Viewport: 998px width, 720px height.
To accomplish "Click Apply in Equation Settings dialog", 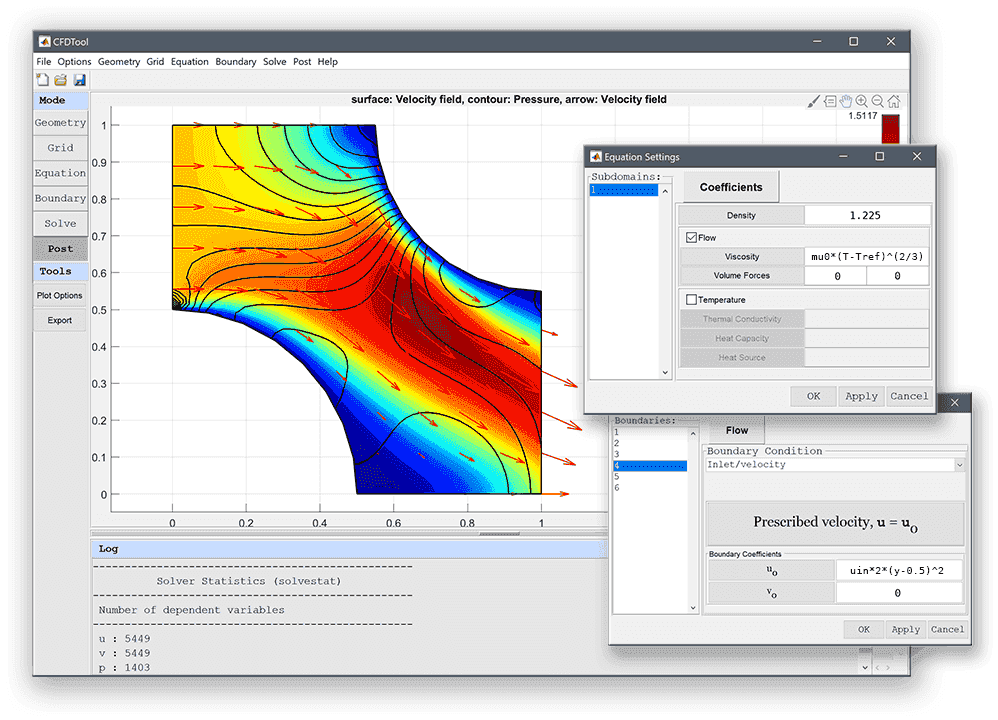I will click(x=861, y=396).
